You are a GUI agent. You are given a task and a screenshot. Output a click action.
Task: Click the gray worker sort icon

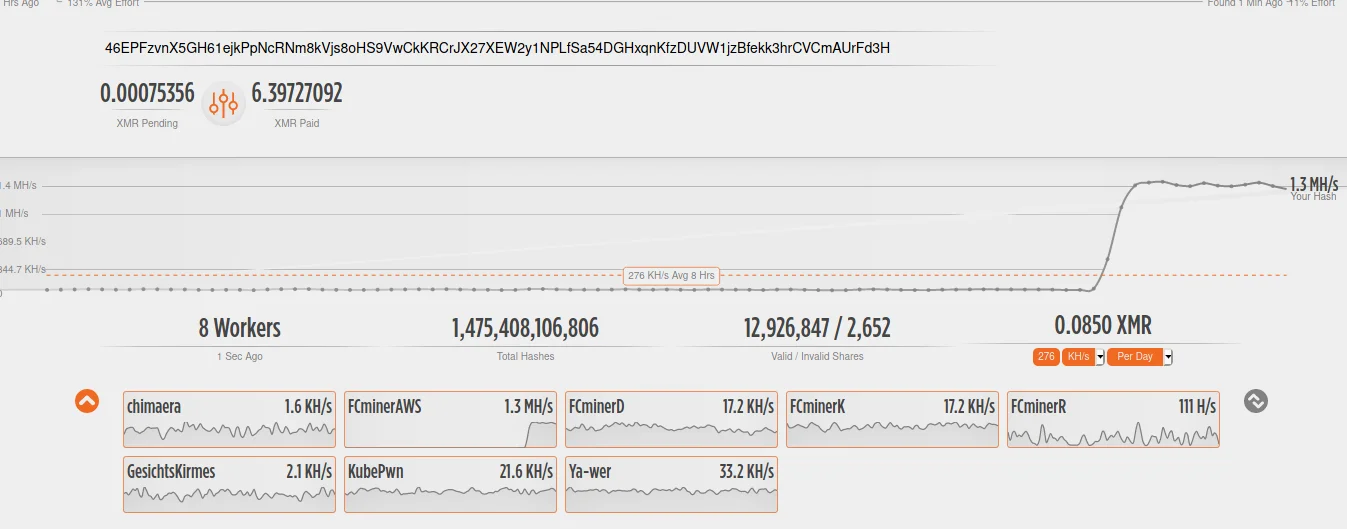[x=1256, y=401]
